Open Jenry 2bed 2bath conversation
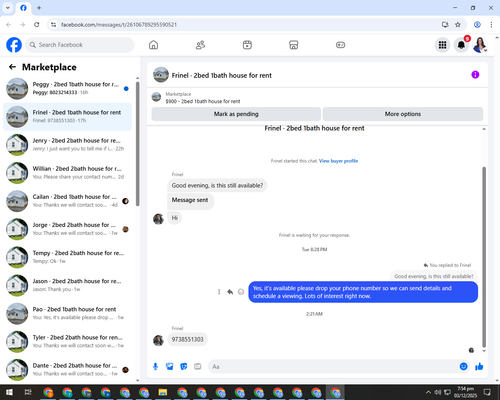This screenshot has height=400, width=500. pyautogui.click(x=68, y=145)
